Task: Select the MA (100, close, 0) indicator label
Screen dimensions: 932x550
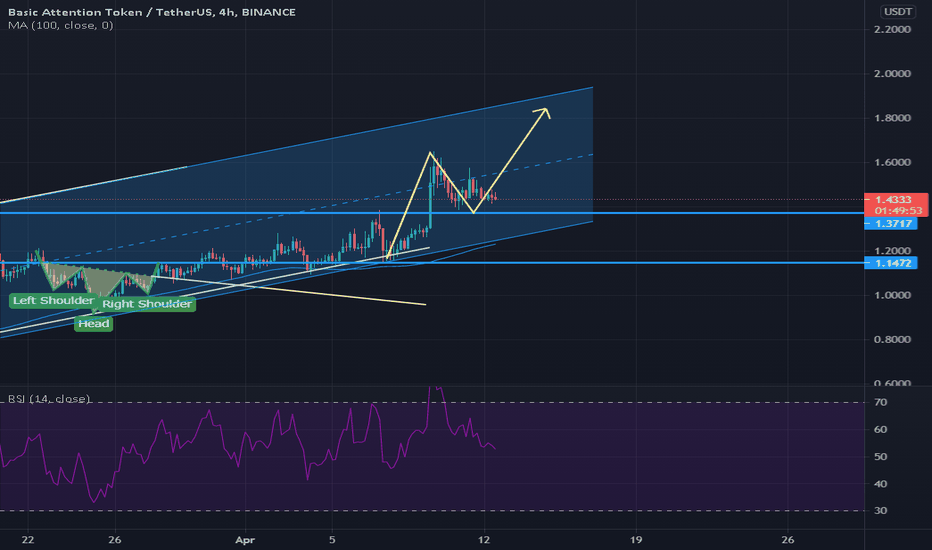Action: 61,26
